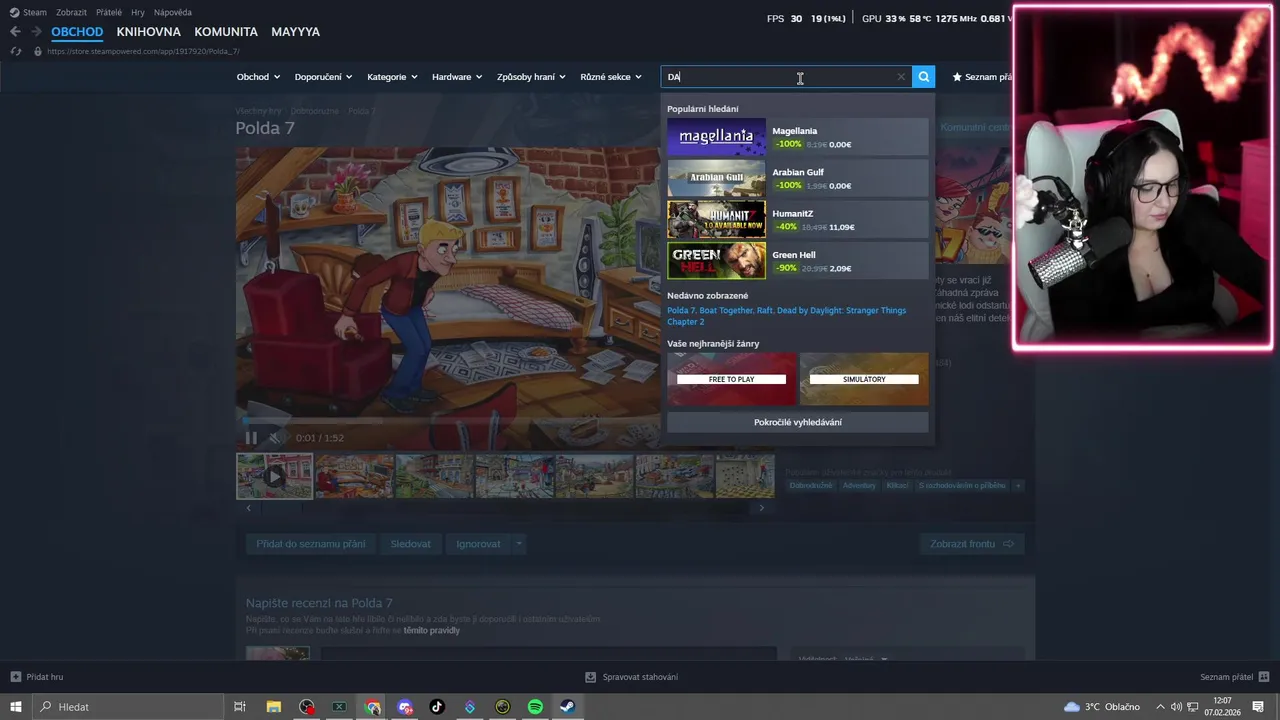Pause the Polda 7 trailer

(251, 438)
